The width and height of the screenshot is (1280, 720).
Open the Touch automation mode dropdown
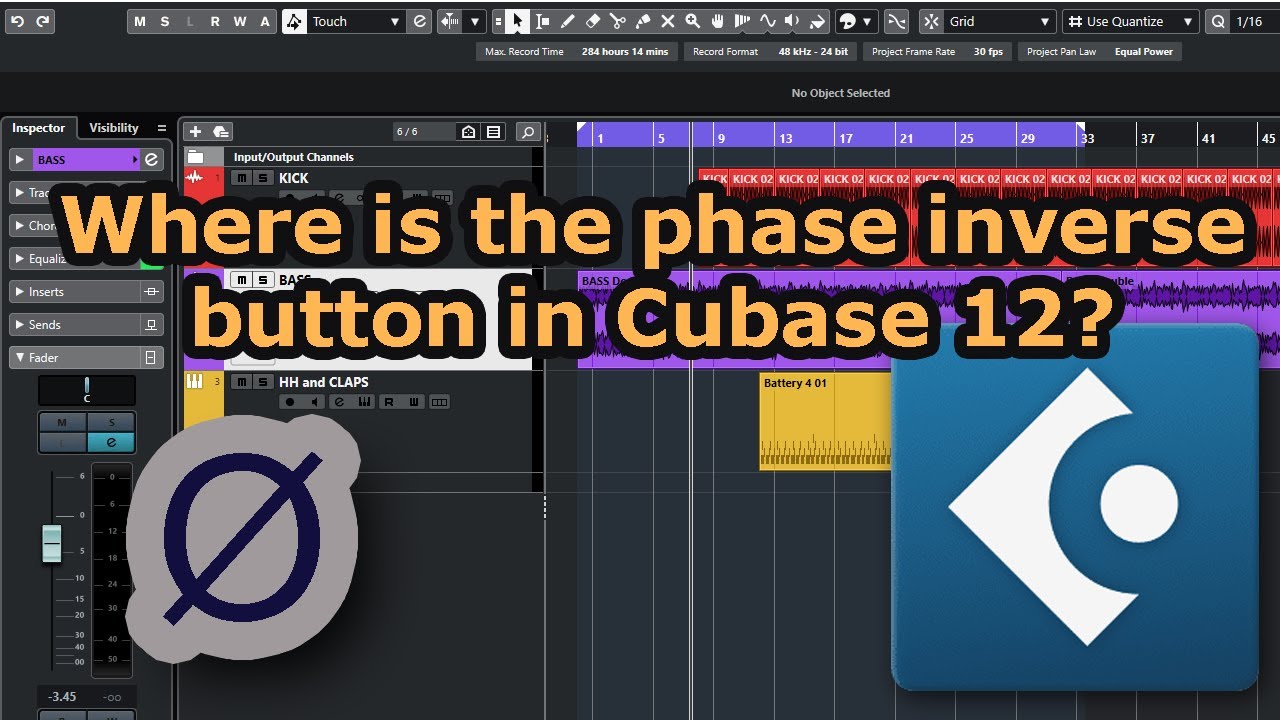tap(354, 21)
